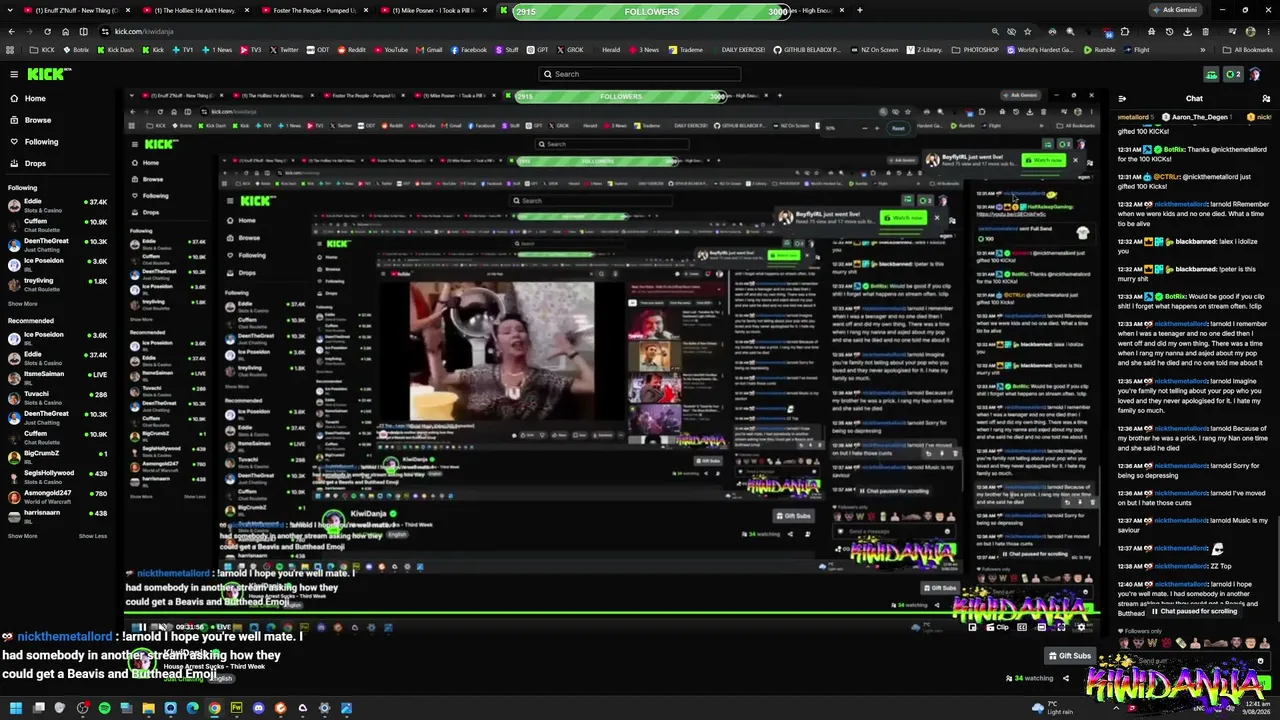Expand Show More under the Recommended list
The width and height of the screenshot is (1280, 720).
(22, 536)
